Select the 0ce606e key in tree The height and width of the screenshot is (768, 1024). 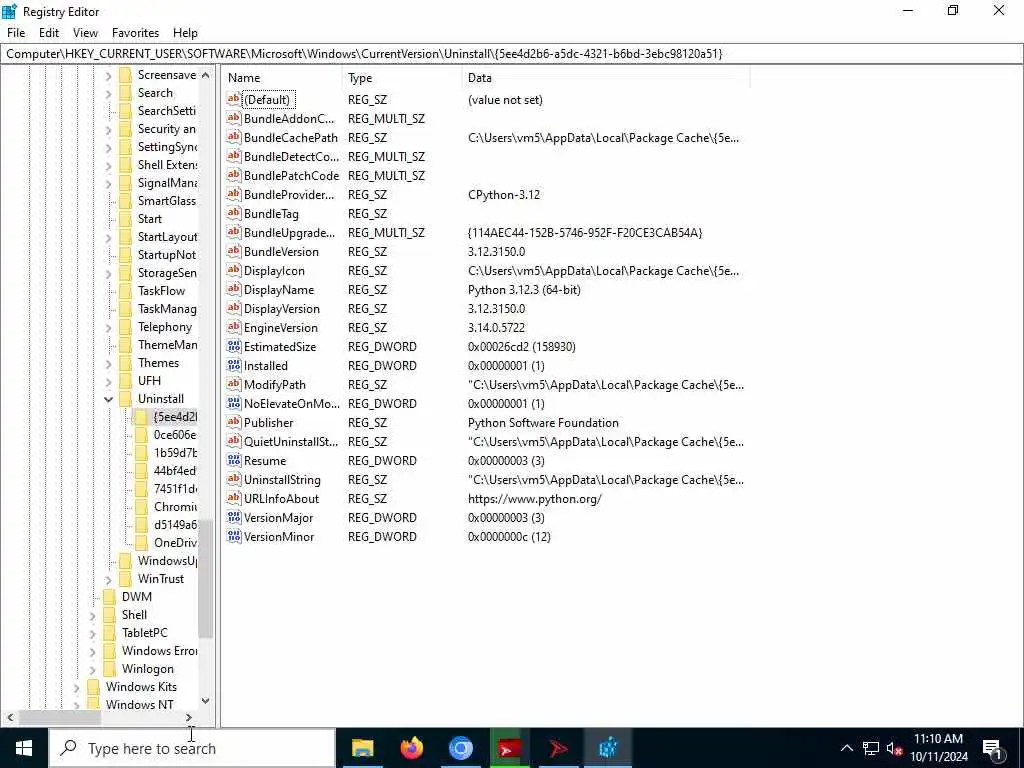(174, 435)
